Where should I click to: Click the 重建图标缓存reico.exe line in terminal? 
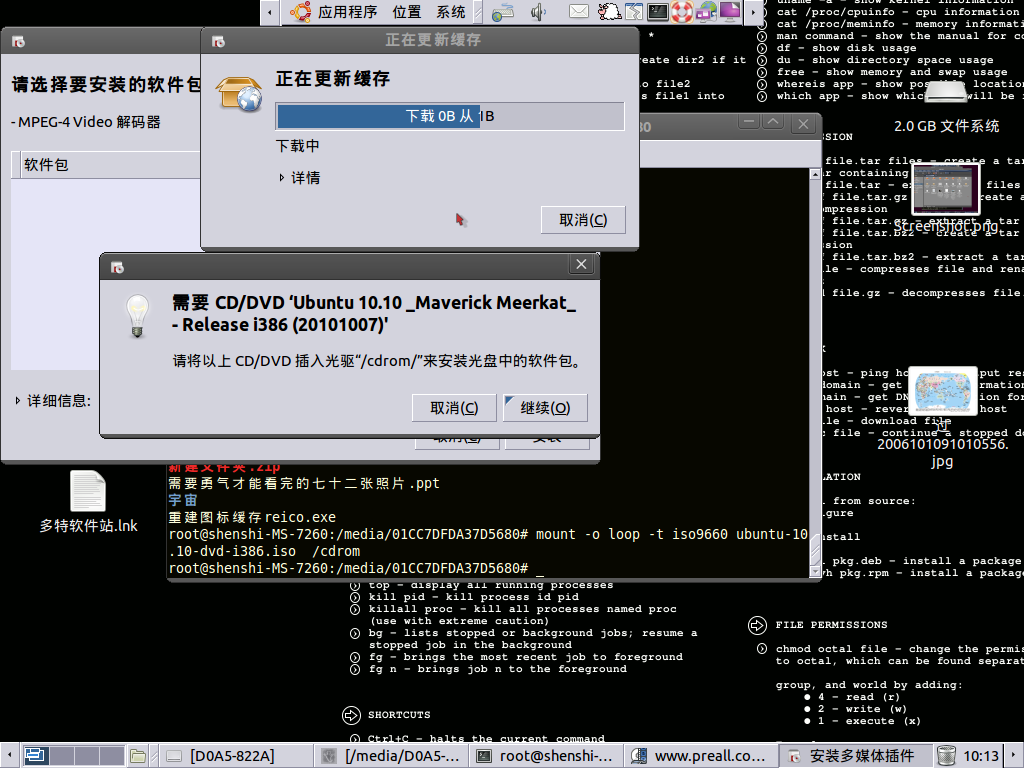click(x=252, y=517)
